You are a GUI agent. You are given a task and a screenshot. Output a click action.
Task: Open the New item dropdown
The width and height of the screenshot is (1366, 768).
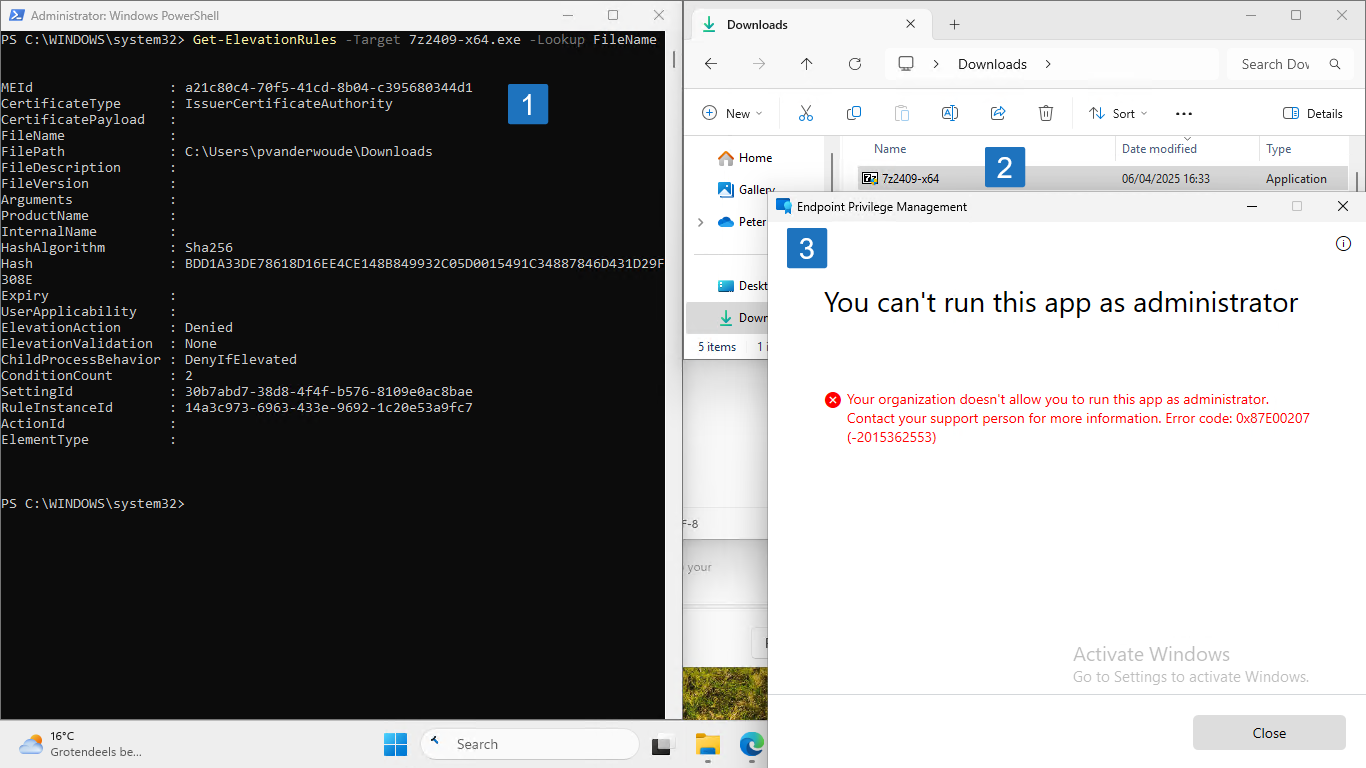click(733, 113)
